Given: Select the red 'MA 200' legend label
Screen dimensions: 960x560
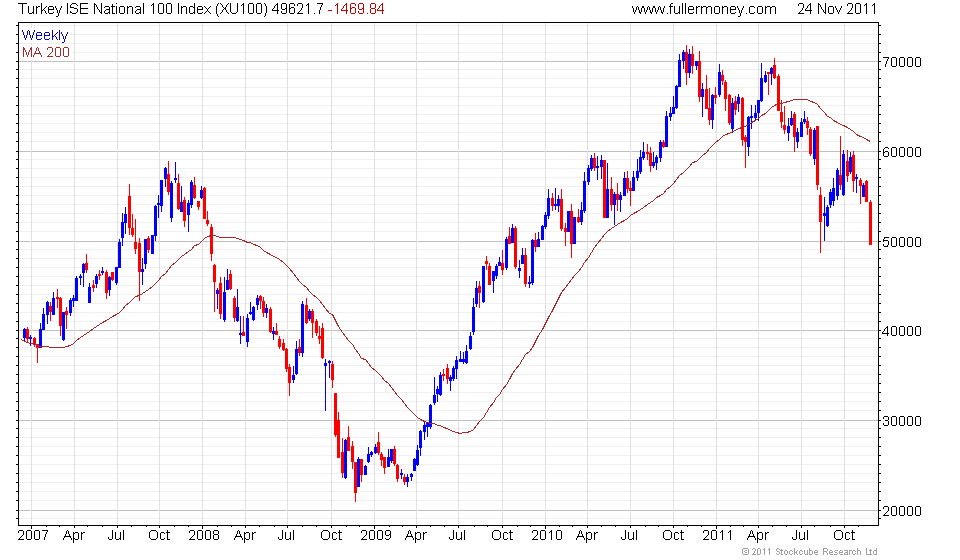Looking at the screenshot, I should (x=46, y=53).
